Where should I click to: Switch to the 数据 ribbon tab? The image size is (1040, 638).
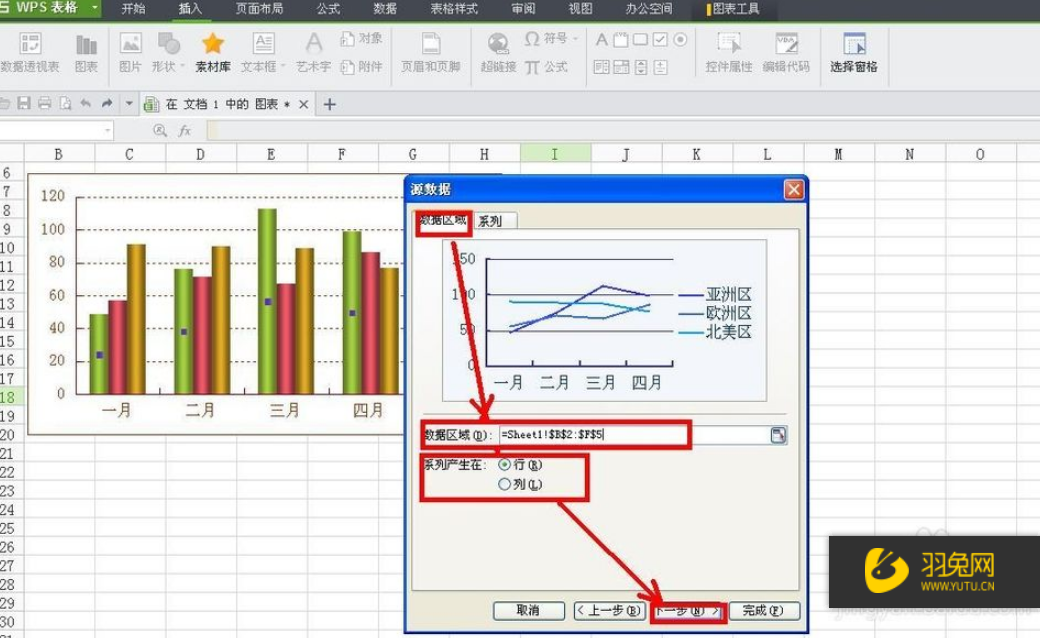385,9
